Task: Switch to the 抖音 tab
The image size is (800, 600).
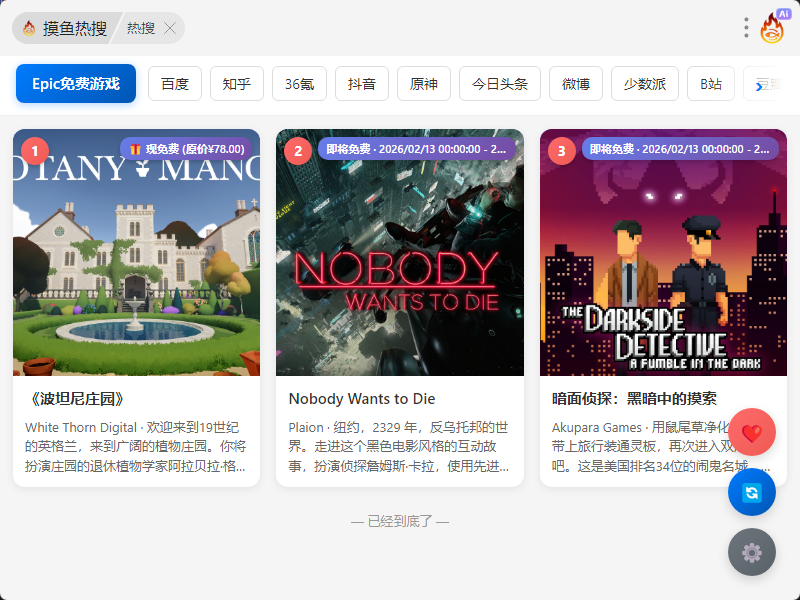Action: click(x=362, y=84)
